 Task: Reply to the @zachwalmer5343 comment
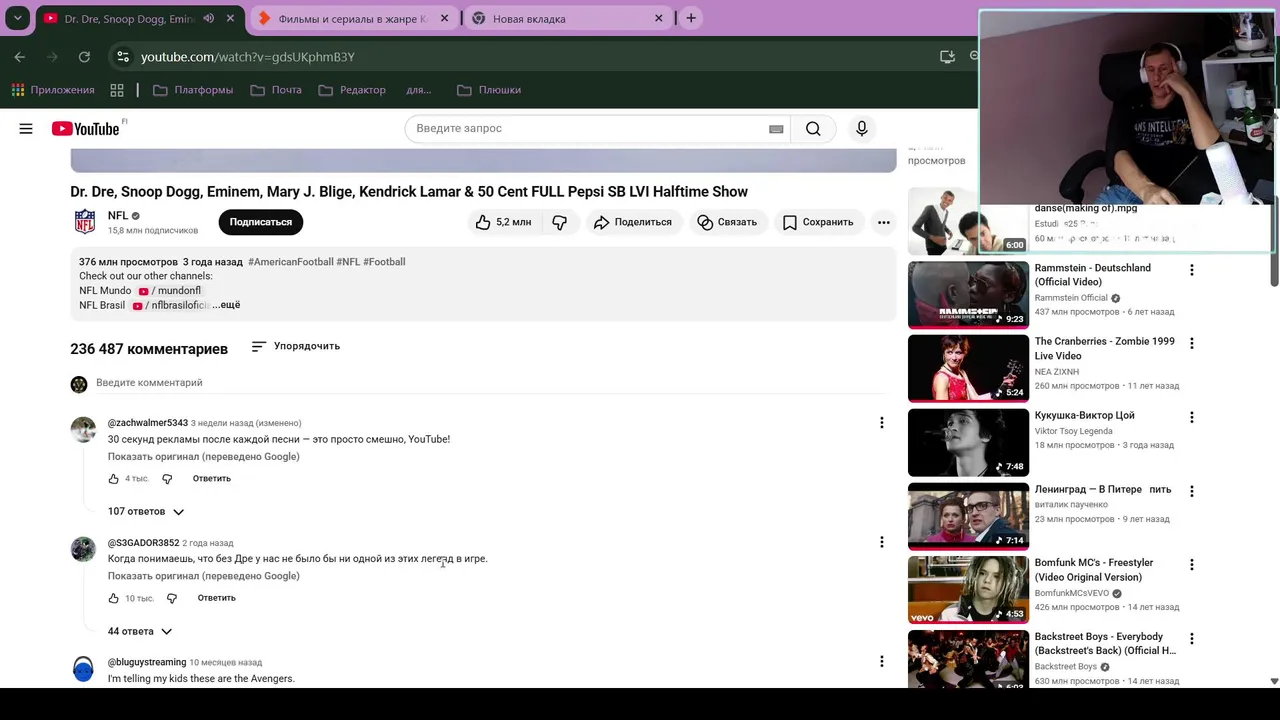coord(212,479)
